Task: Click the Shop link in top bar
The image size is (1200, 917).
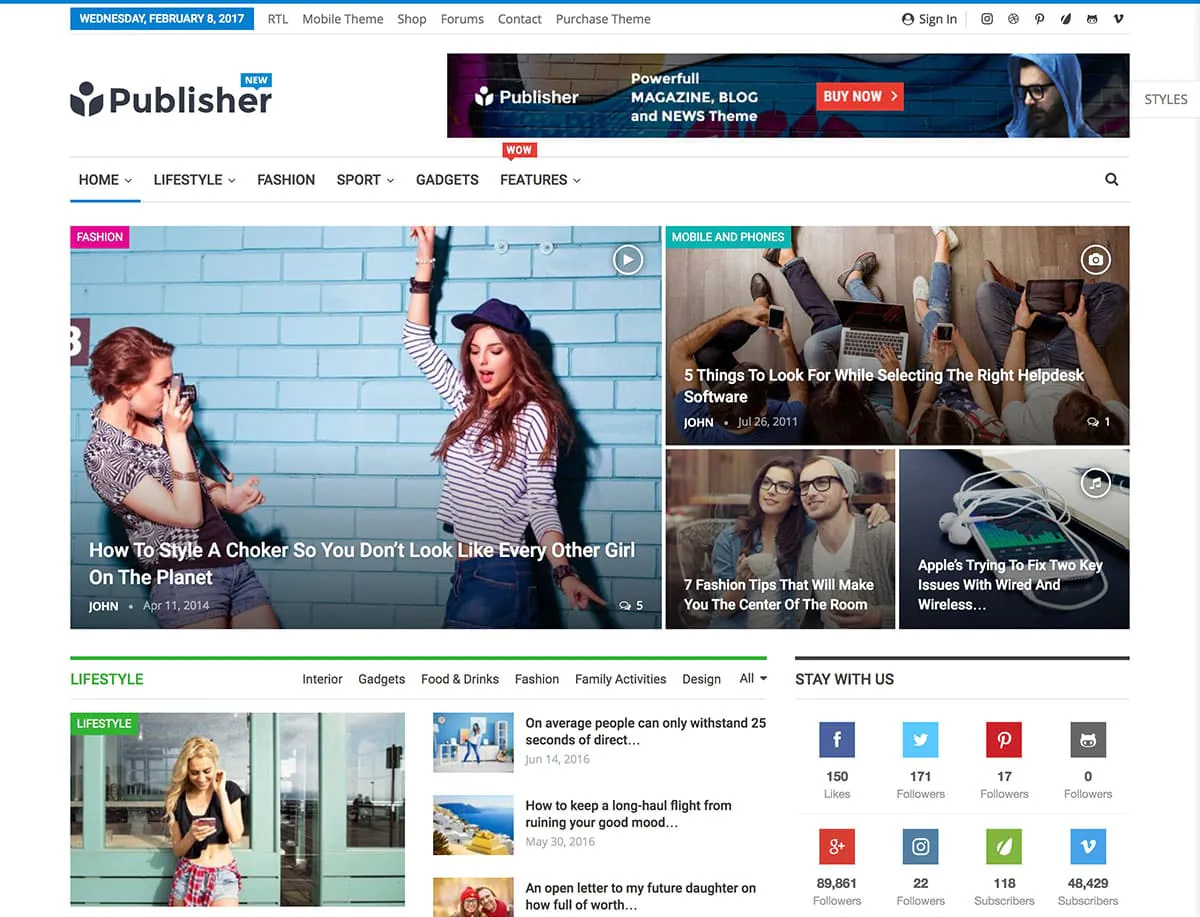Action: pos(412,19)
